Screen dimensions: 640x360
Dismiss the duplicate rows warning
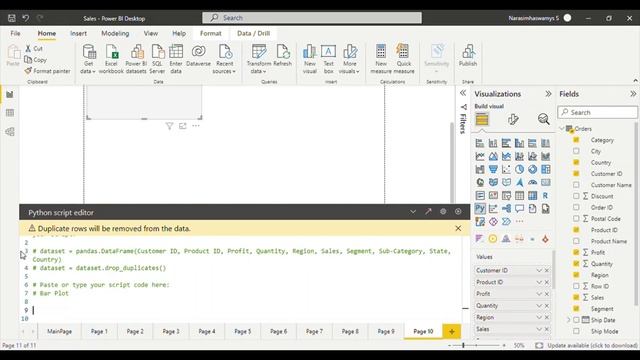click(458, 229)
